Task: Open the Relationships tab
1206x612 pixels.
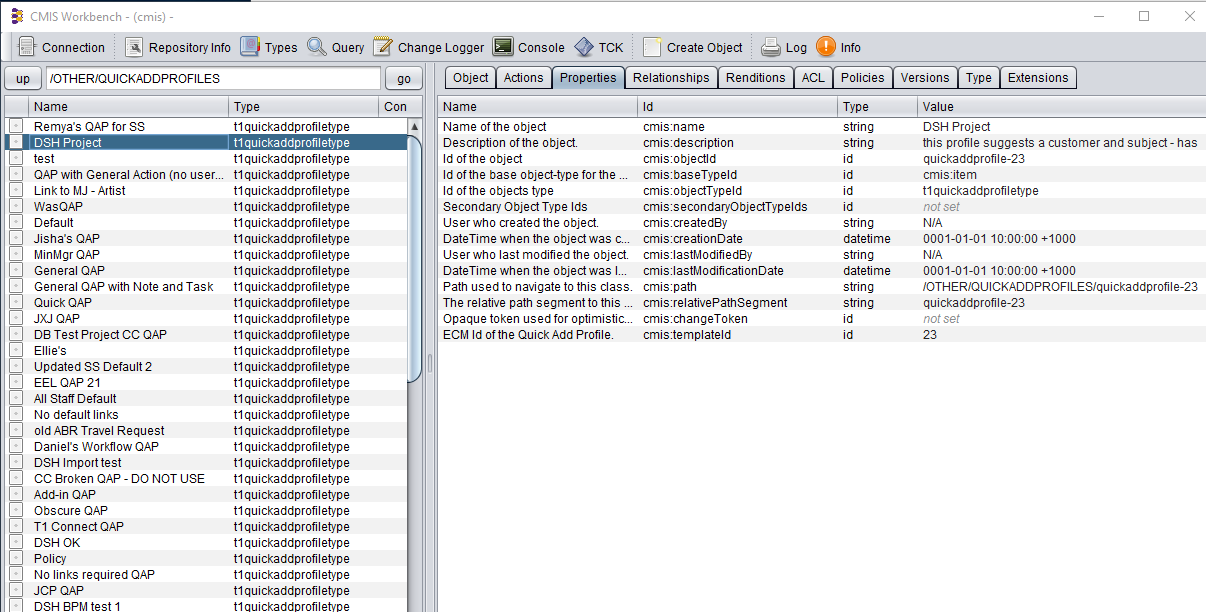Action: tap(671, 78)
